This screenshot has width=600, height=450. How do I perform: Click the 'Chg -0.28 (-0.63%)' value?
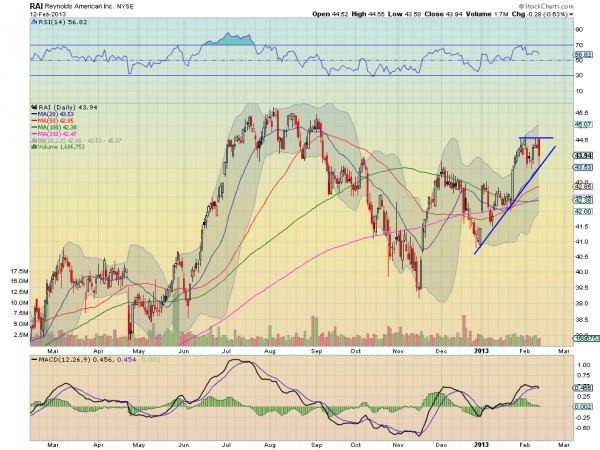(x=540, y=14)
